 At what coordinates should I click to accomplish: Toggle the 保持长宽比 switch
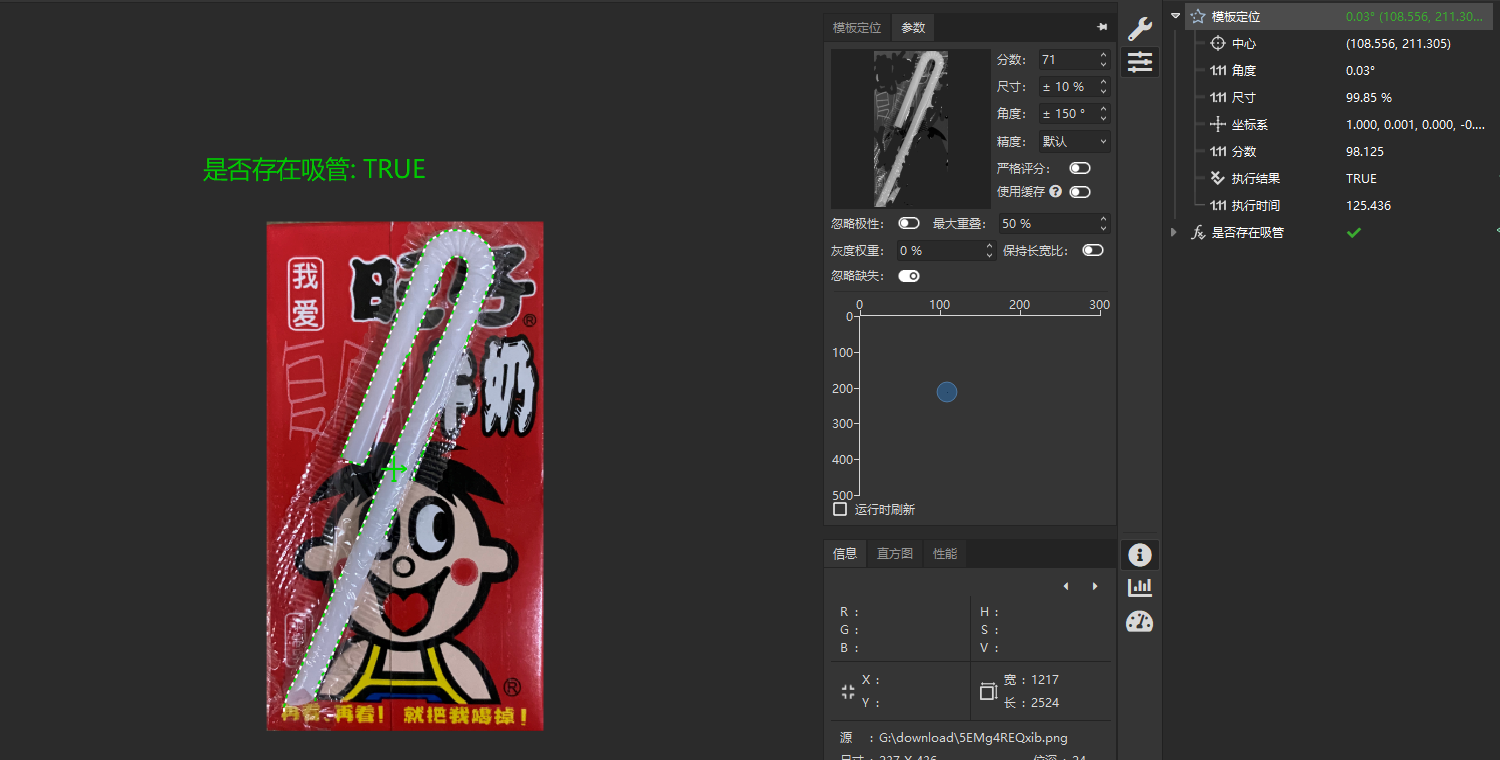pyautogui.click(x=1092, y=250)
